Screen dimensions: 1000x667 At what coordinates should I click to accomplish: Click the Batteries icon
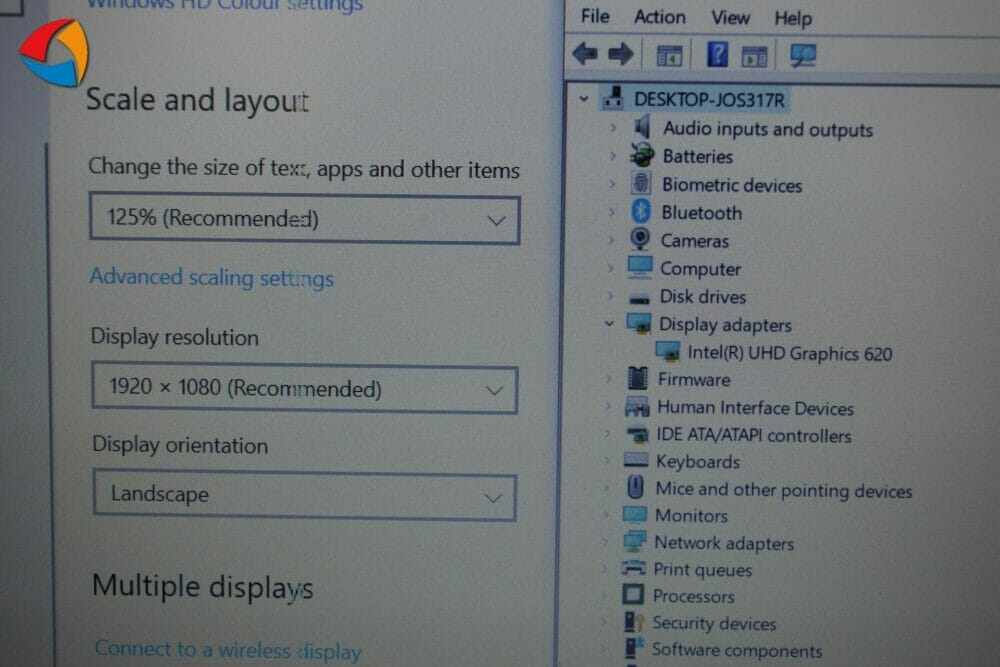pos(642,155)
